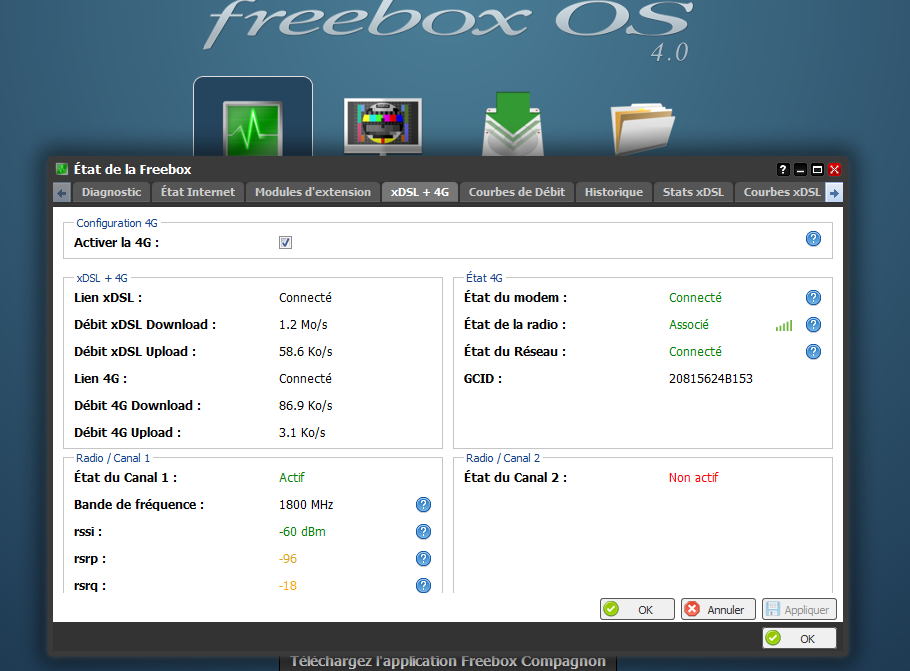Click help icon beside rsrq value

(x=423, y=585)
